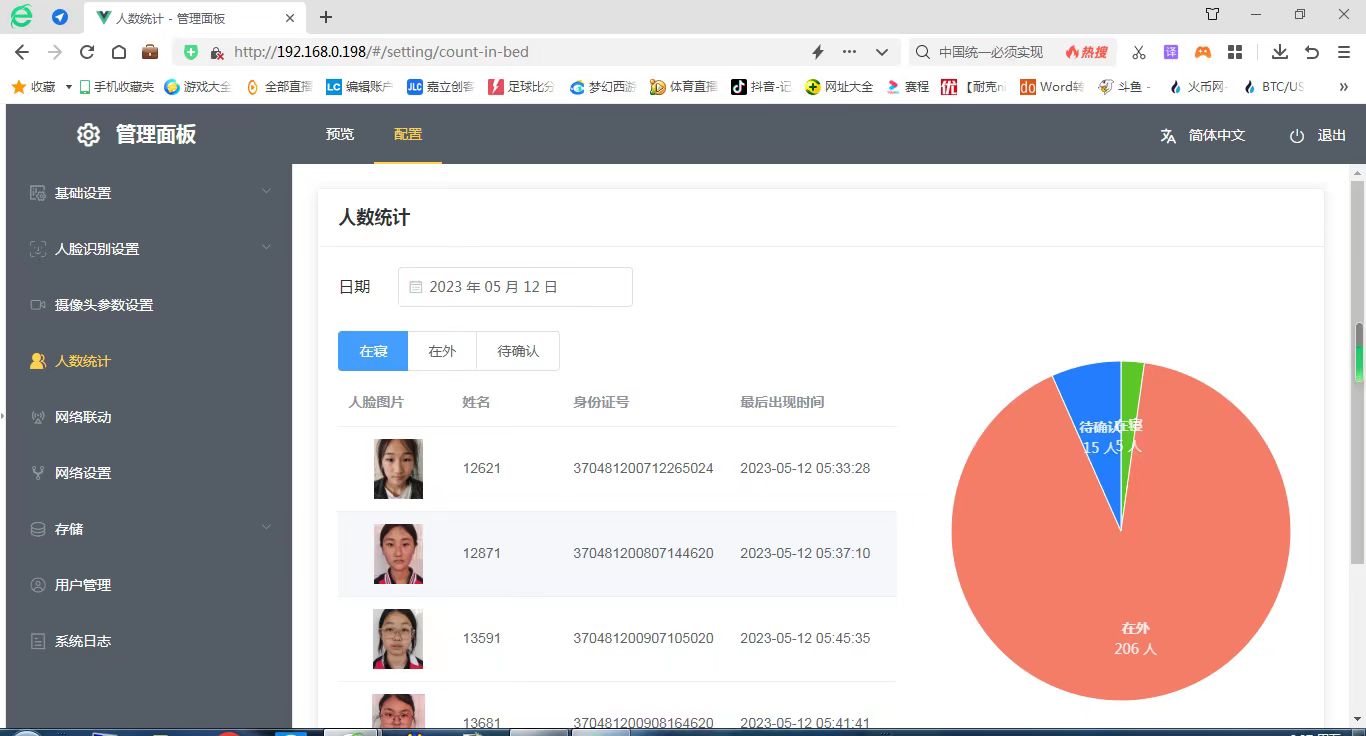This screenshot has height=736, width=1366.
Task: Select the 在寝 filter button
Action: (373, 351)
